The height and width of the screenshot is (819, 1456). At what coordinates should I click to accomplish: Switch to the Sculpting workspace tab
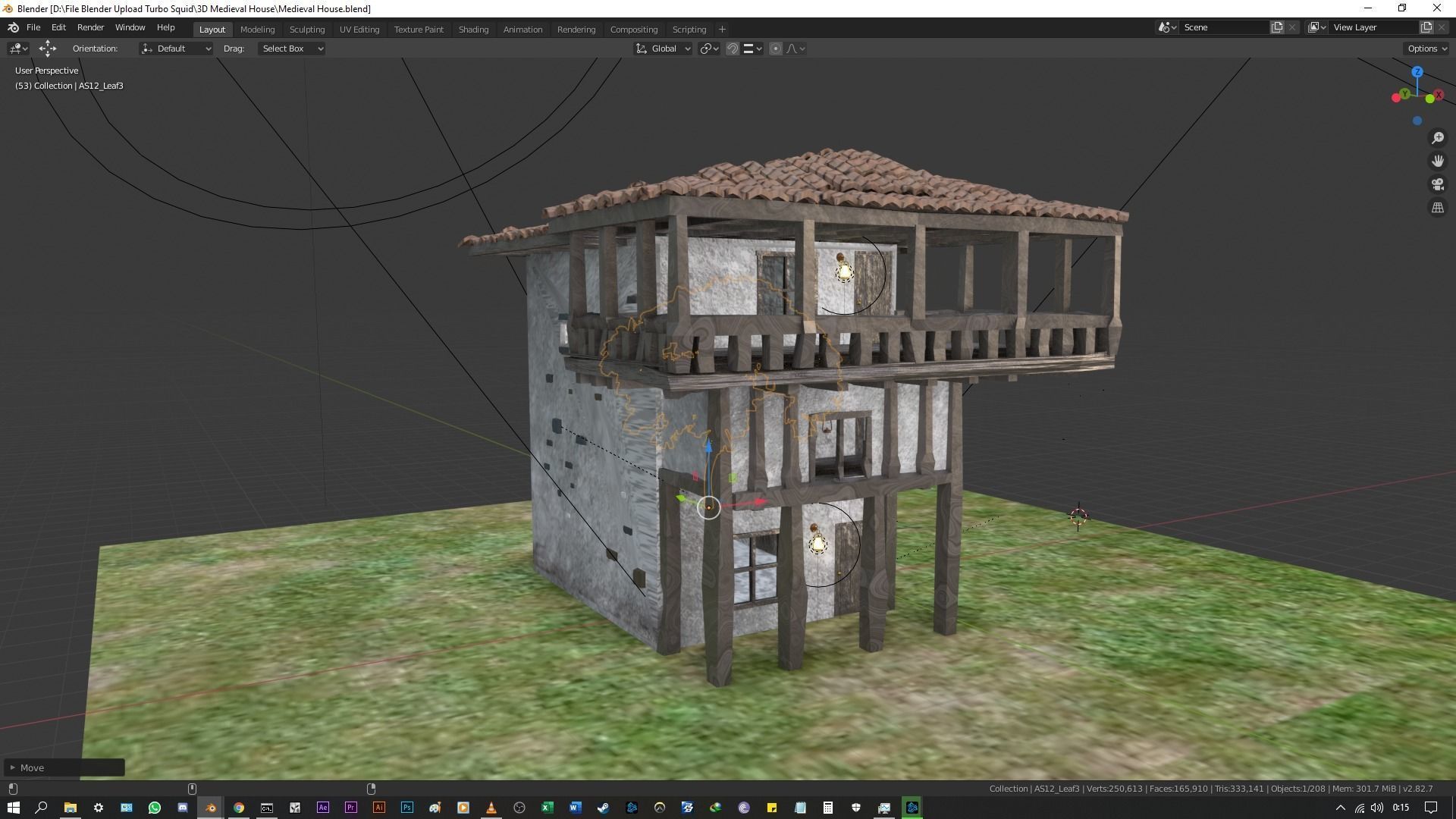click(x=307, y=30)
